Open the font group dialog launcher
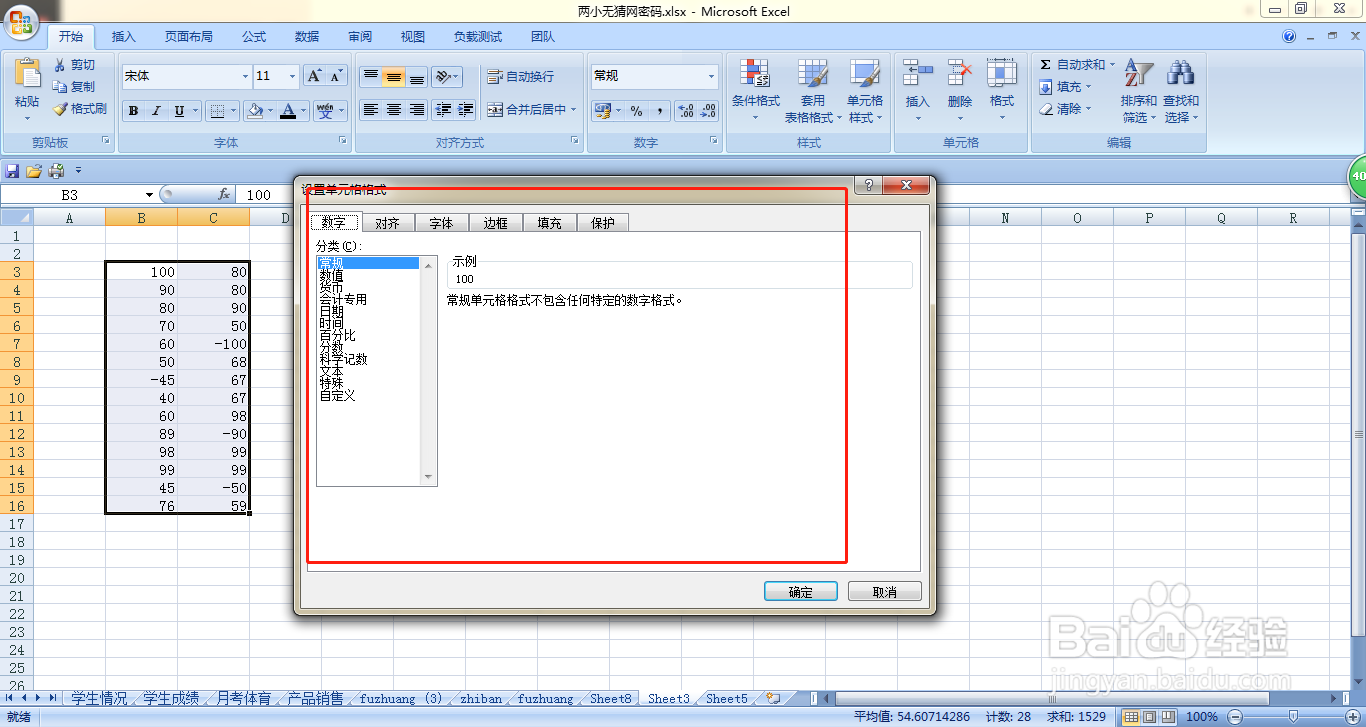 [343, 142]
